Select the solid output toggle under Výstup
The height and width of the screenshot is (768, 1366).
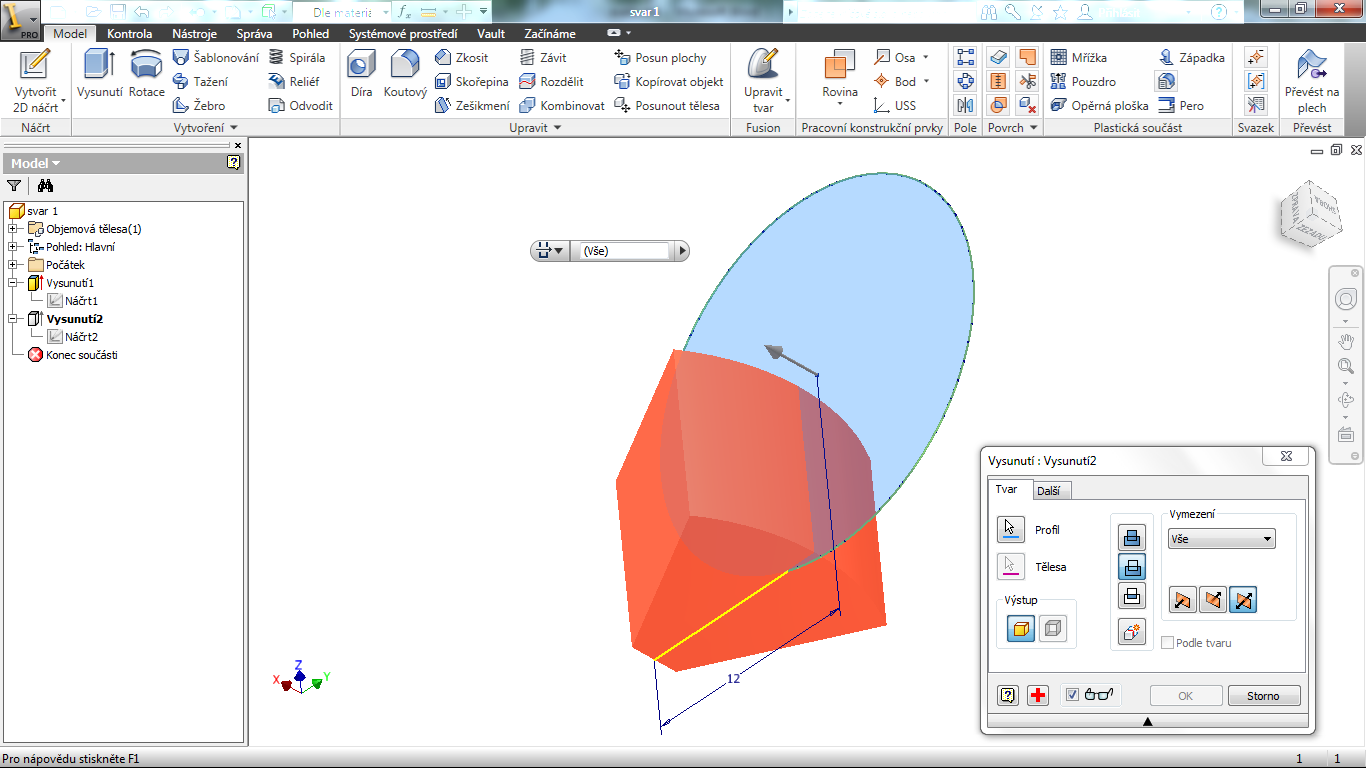1021,629
